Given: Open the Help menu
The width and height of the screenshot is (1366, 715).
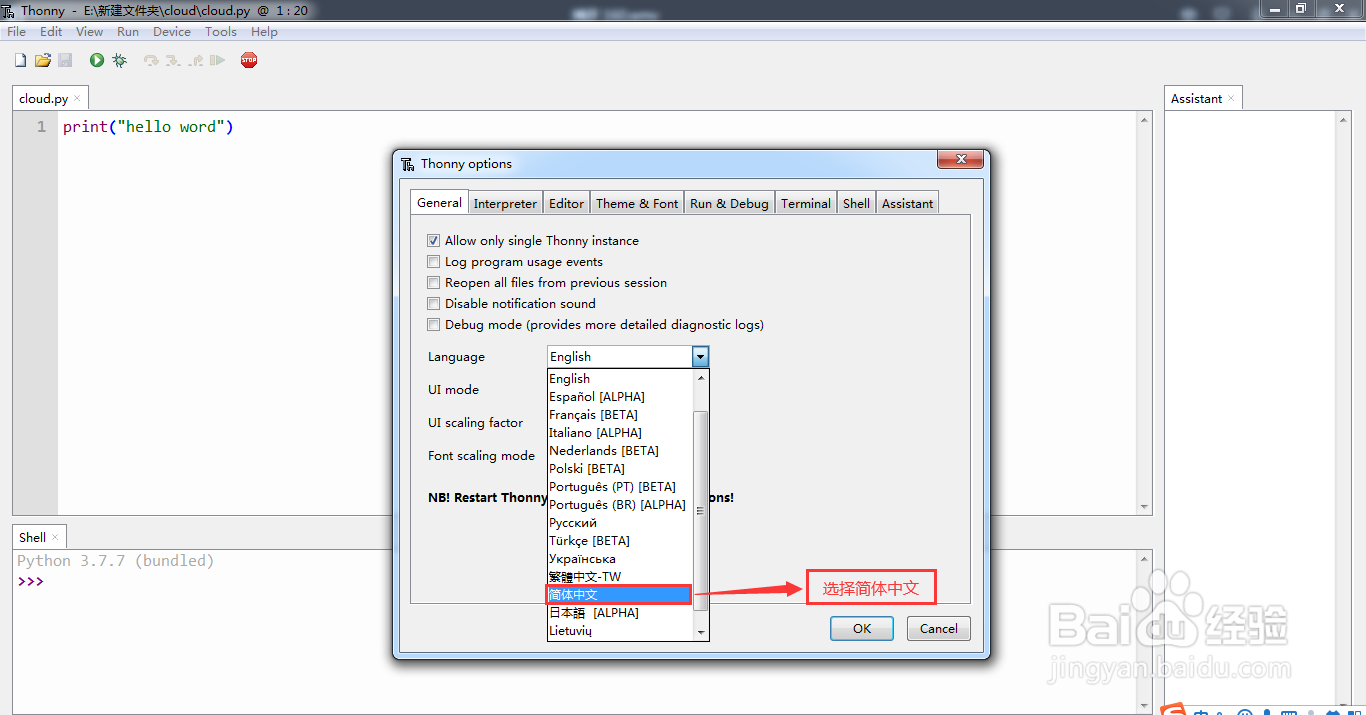Looking at the screenshot, I should click(264, 32).
